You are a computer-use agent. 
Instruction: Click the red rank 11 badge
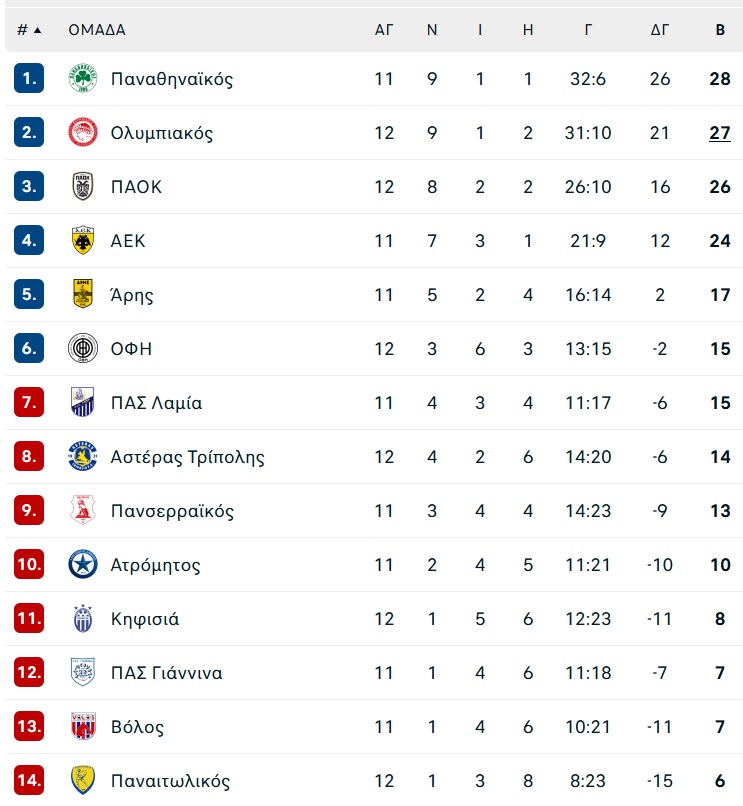[x=29, y=618]
